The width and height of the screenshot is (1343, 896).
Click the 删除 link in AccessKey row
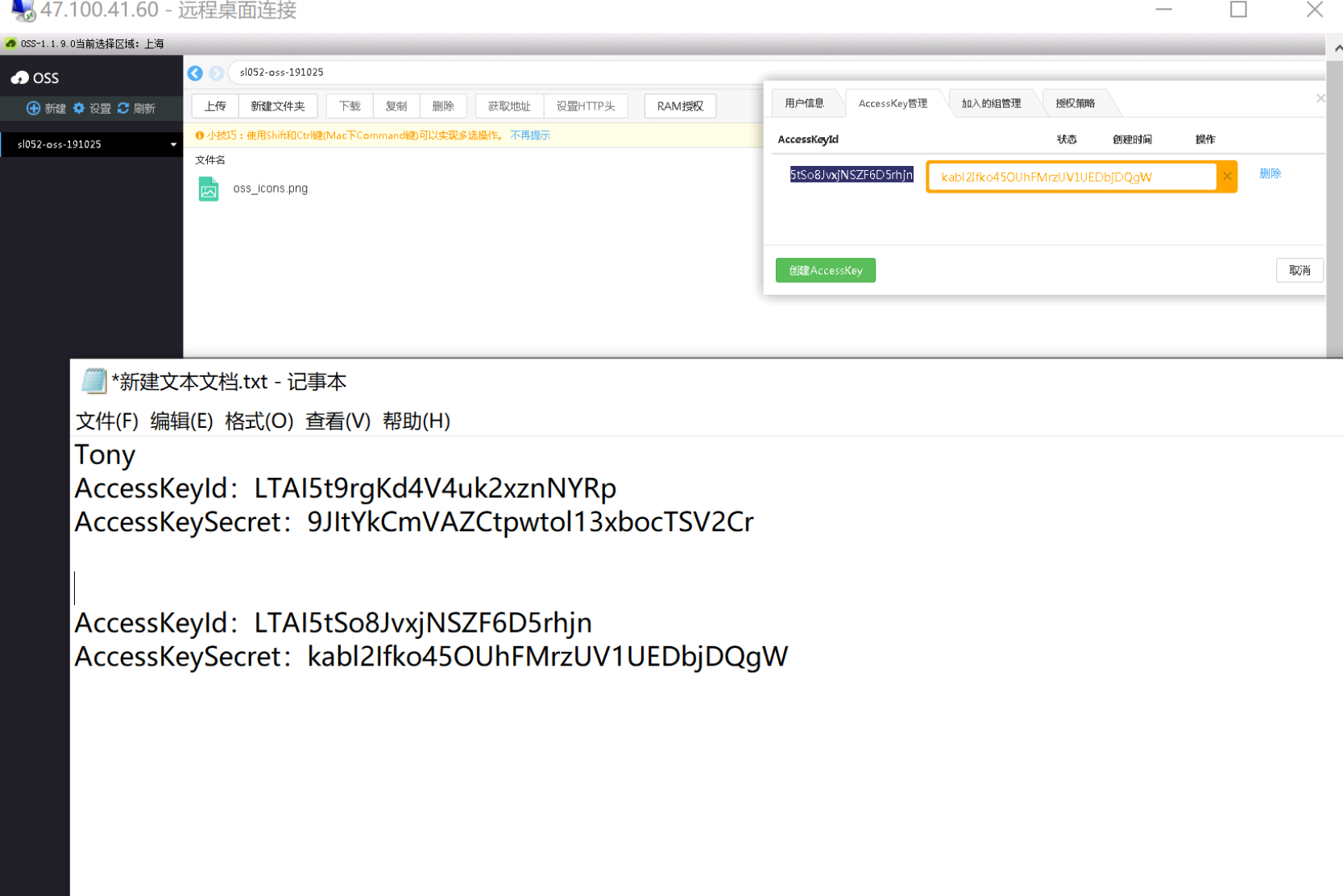pyautogui.click(x=1270, y=173)
